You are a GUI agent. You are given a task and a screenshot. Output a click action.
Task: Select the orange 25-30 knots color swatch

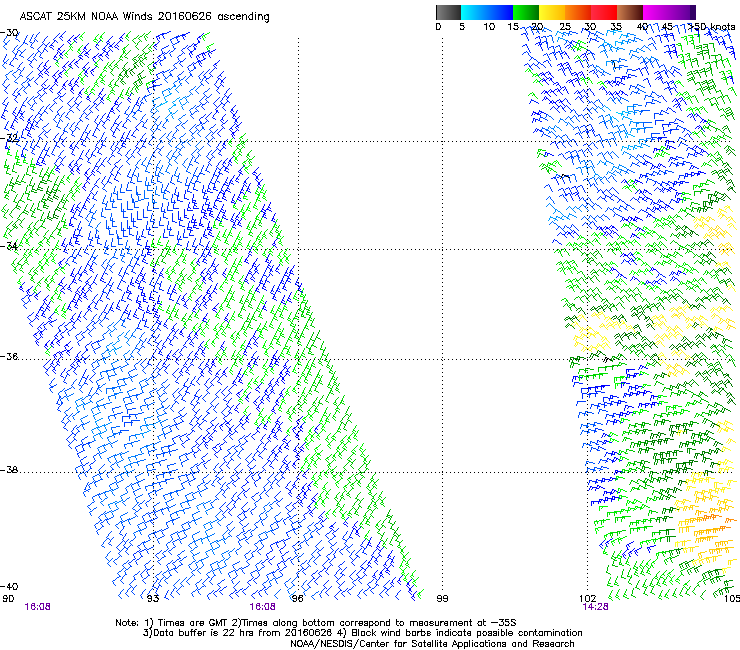578,12
